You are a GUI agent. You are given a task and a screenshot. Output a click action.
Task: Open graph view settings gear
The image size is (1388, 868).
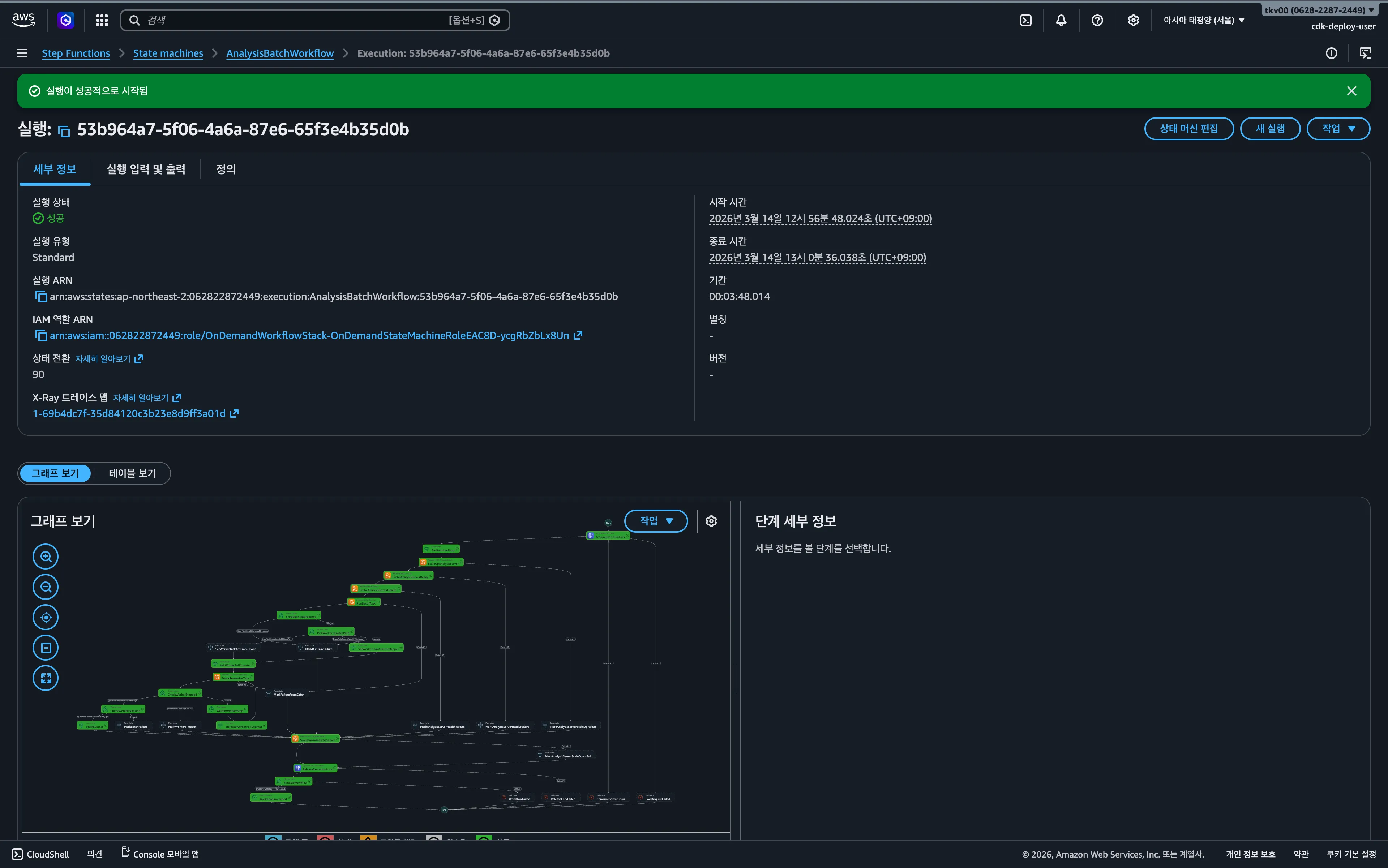pyautogui.click(x=711, y=521)
